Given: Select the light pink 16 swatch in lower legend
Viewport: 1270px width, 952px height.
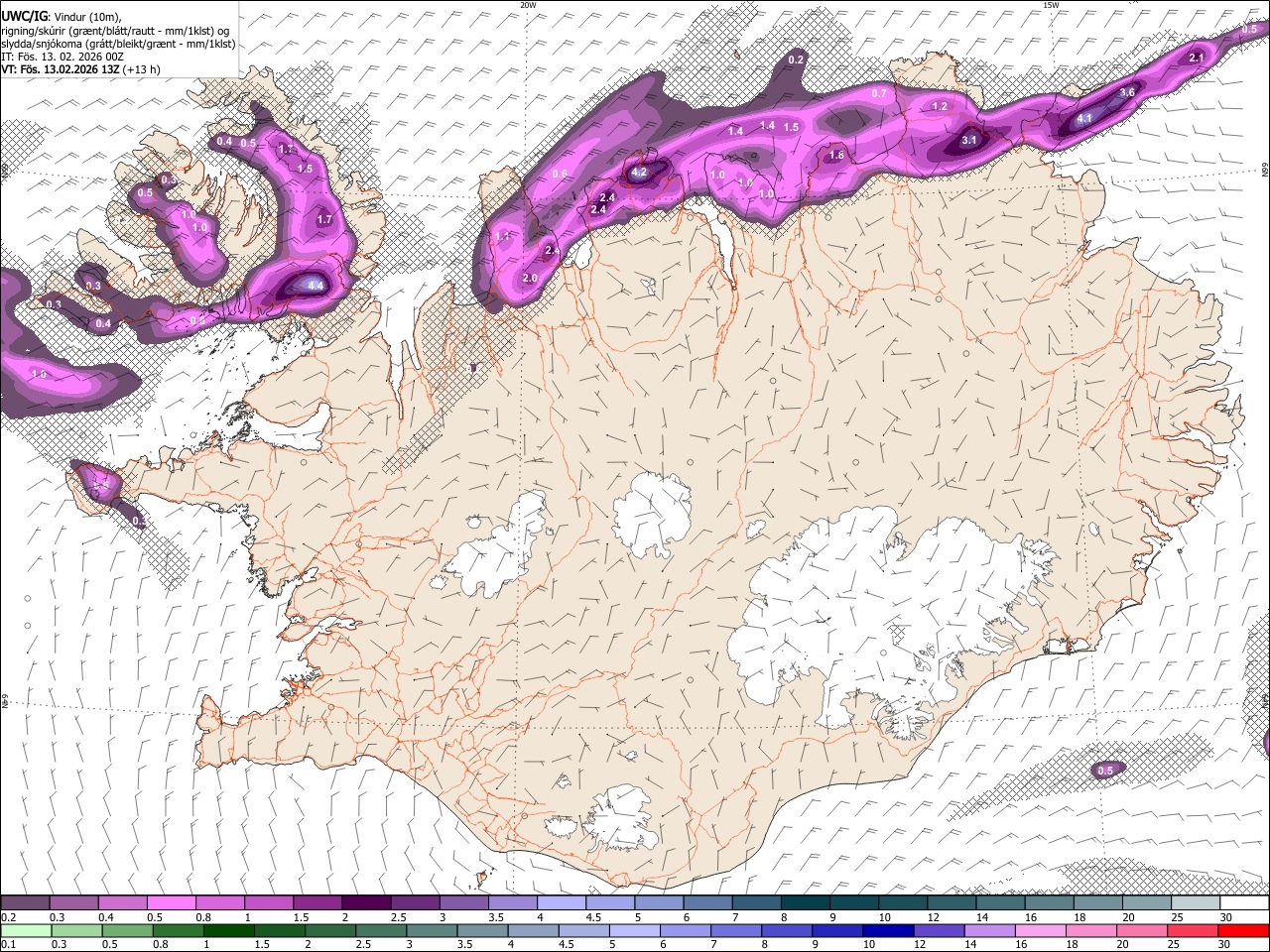Looking at the screenshot, I should pos(1041,930).
